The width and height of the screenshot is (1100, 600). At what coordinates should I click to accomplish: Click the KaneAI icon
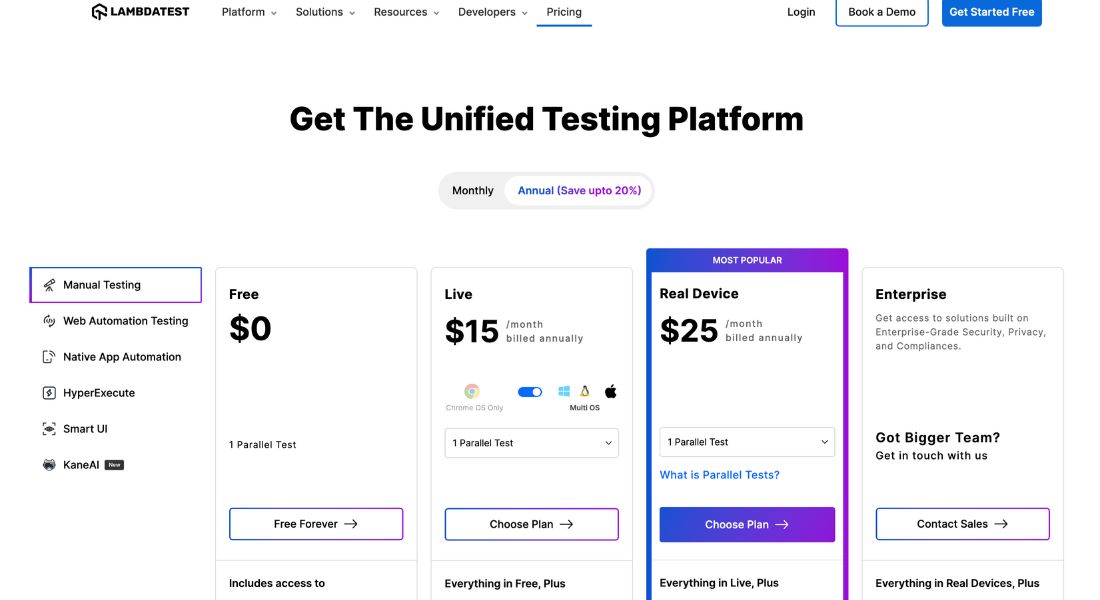(49, 465)
